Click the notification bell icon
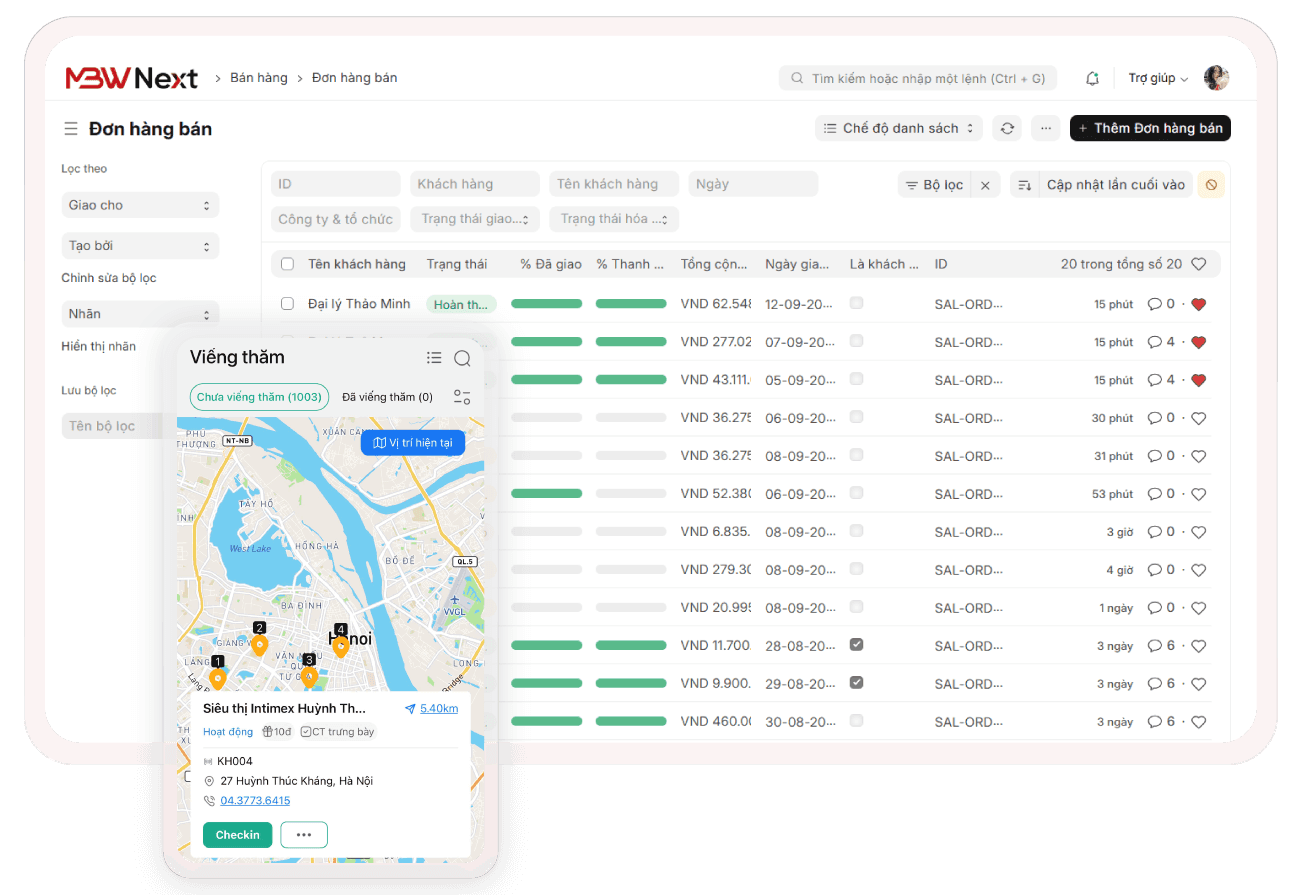1300x895 pixels. 1092,78
